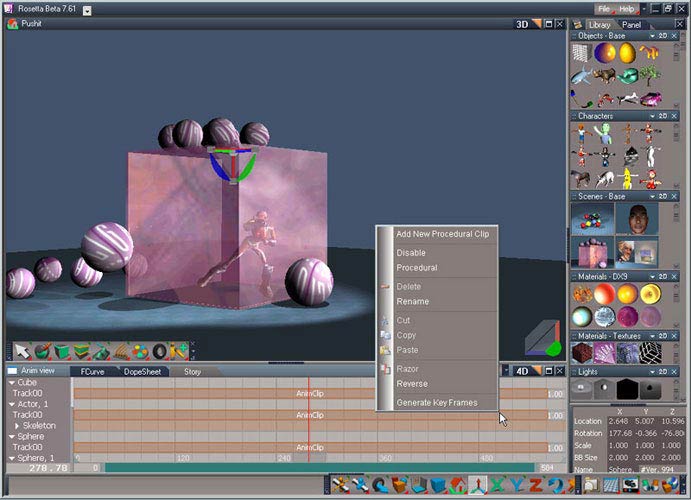Toggle 3D view mode button in viewport
Viewport: 691px width, 500px height.
click(x=522, y=24)
